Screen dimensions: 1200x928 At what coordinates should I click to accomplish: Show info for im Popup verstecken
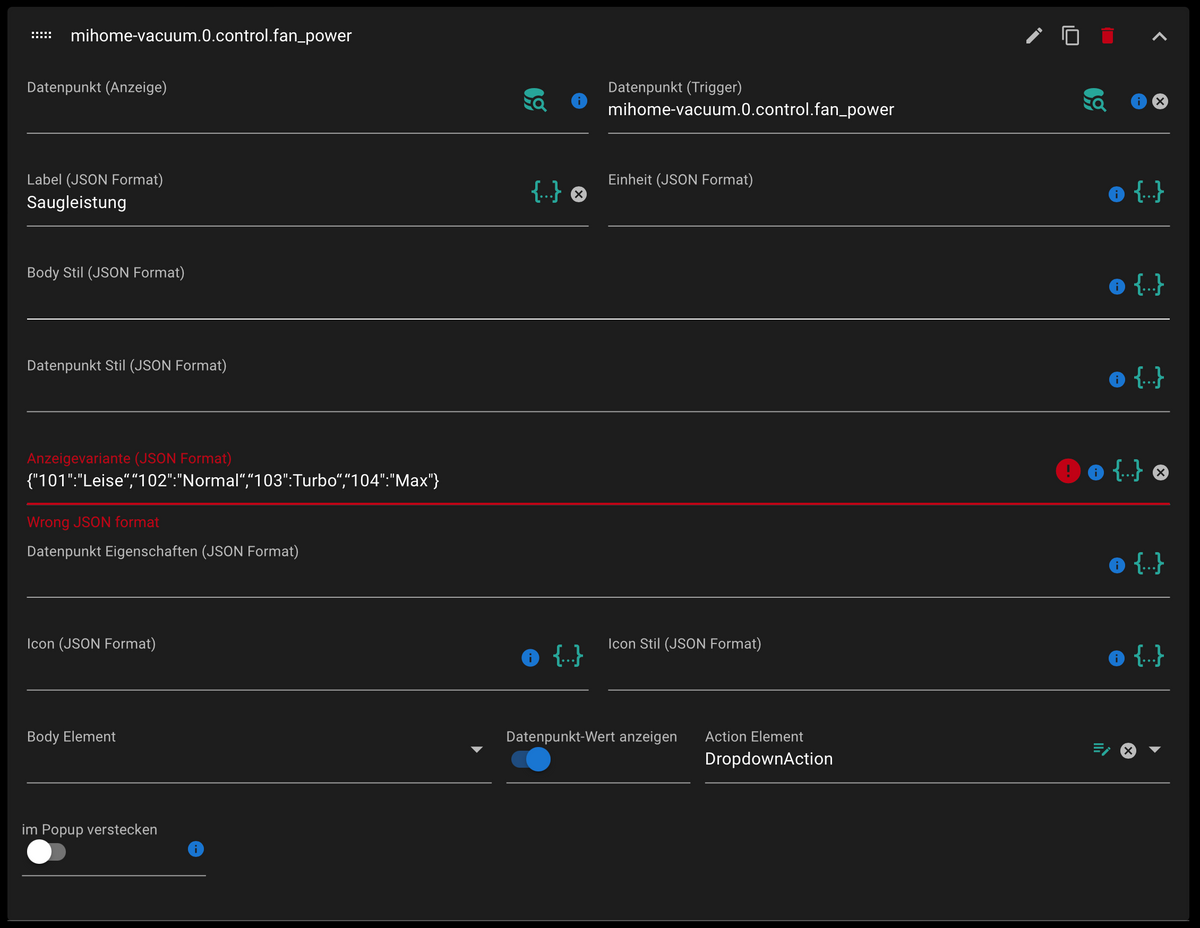[196, 849]
